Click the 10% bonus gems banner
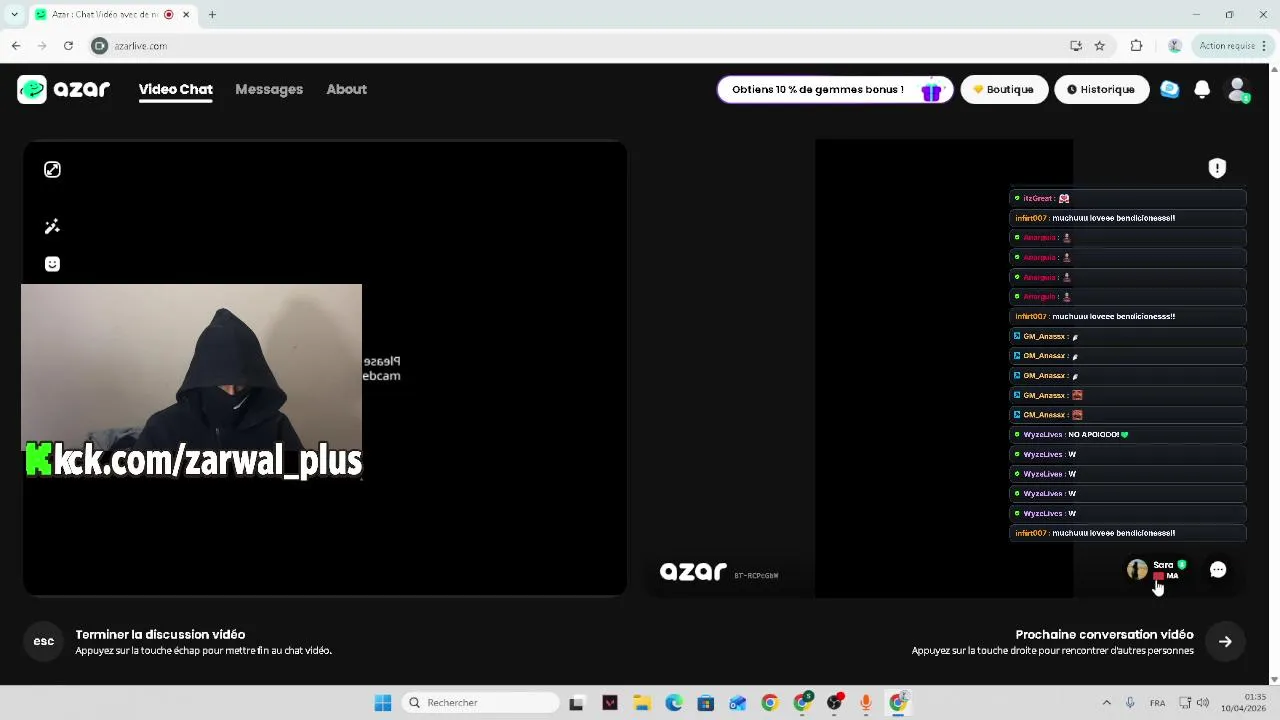 pos(835,89)
